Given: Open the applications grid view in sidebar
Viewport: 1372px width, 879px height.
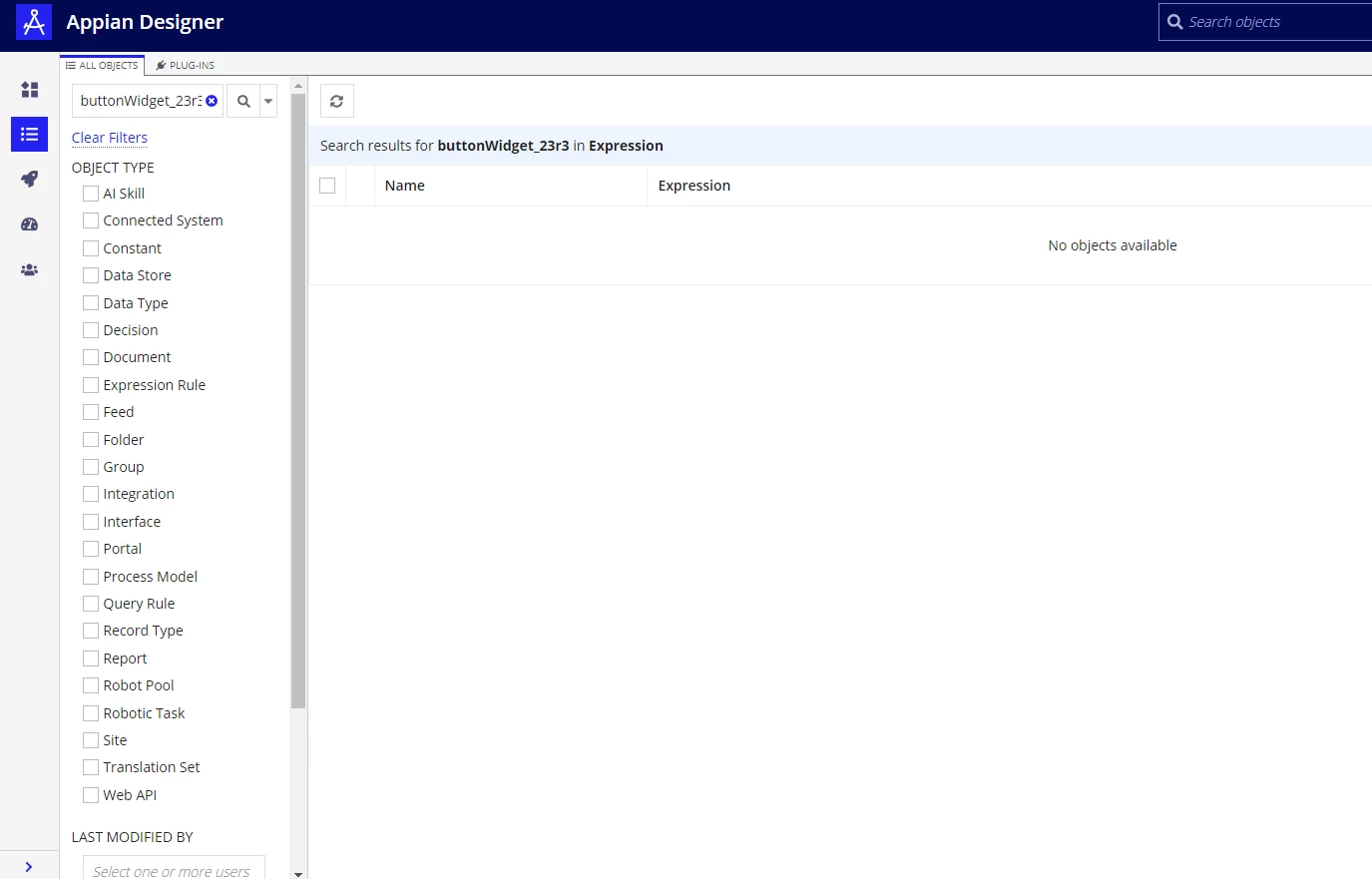Looking at the screenshot, I should tap(30, 90).
